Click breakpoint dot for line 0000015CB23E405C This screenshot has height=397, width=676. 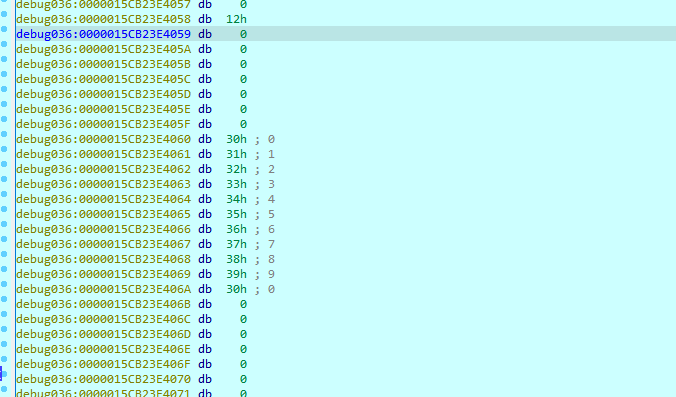coord(4,74)
